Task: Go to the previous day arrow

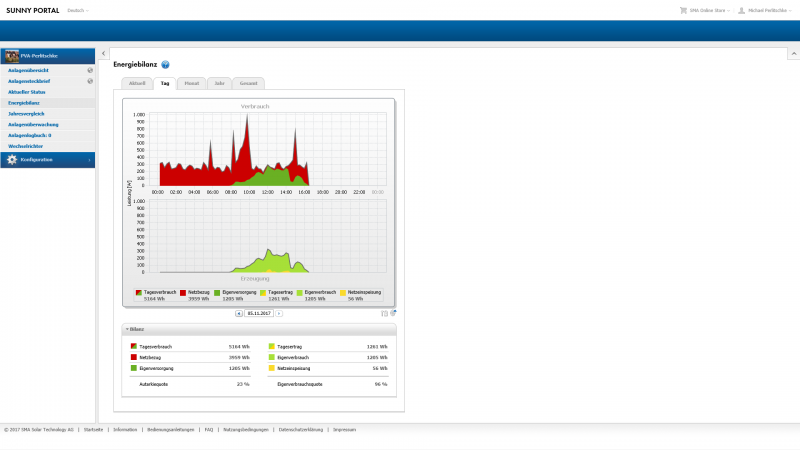Action: point(239,313)
